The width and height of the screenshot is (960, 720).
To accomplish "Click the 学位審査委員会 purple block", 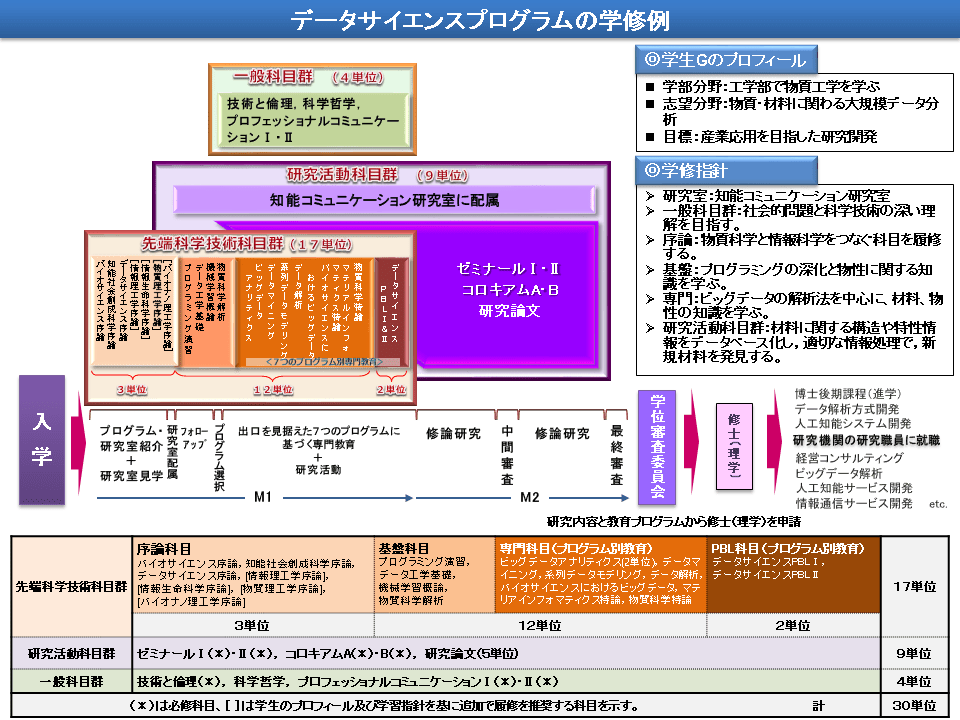I will click(x=657, y=448).
